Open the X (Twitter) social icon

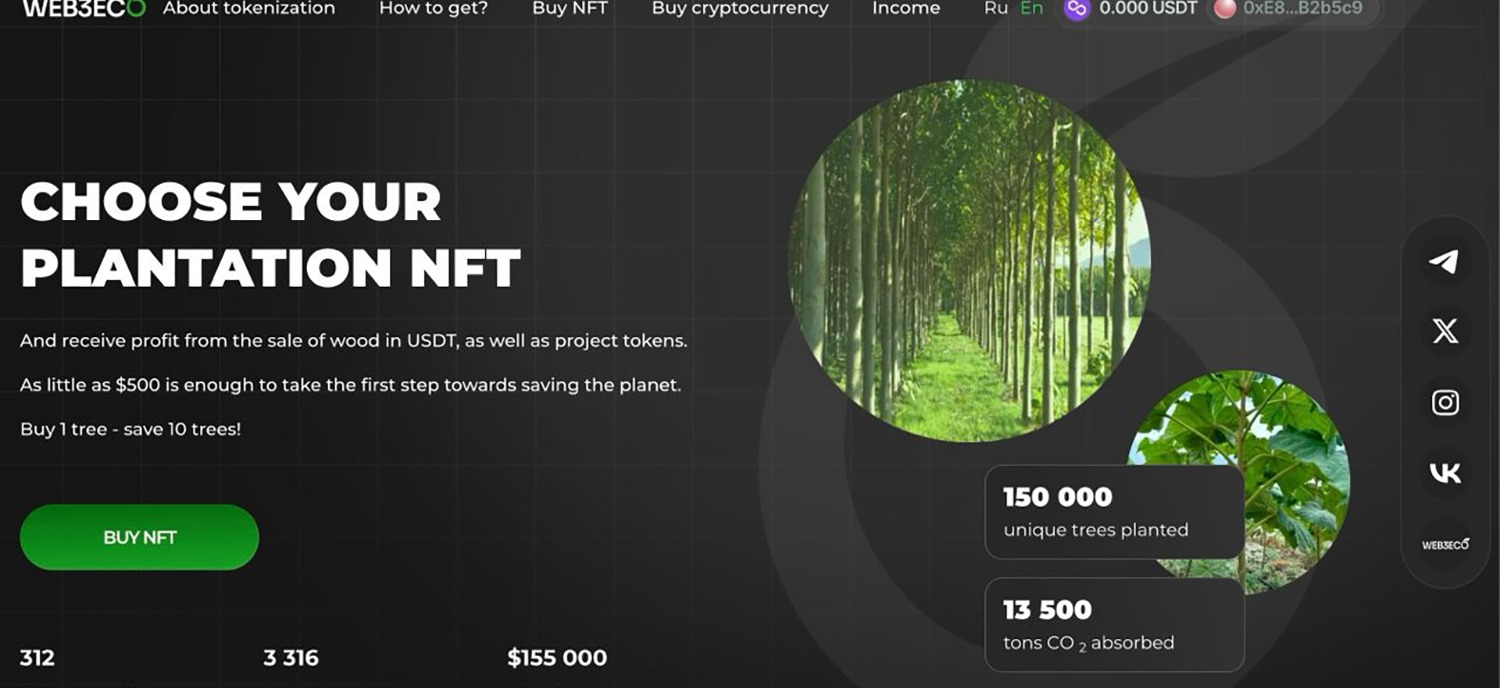(x=1445, y=332)
